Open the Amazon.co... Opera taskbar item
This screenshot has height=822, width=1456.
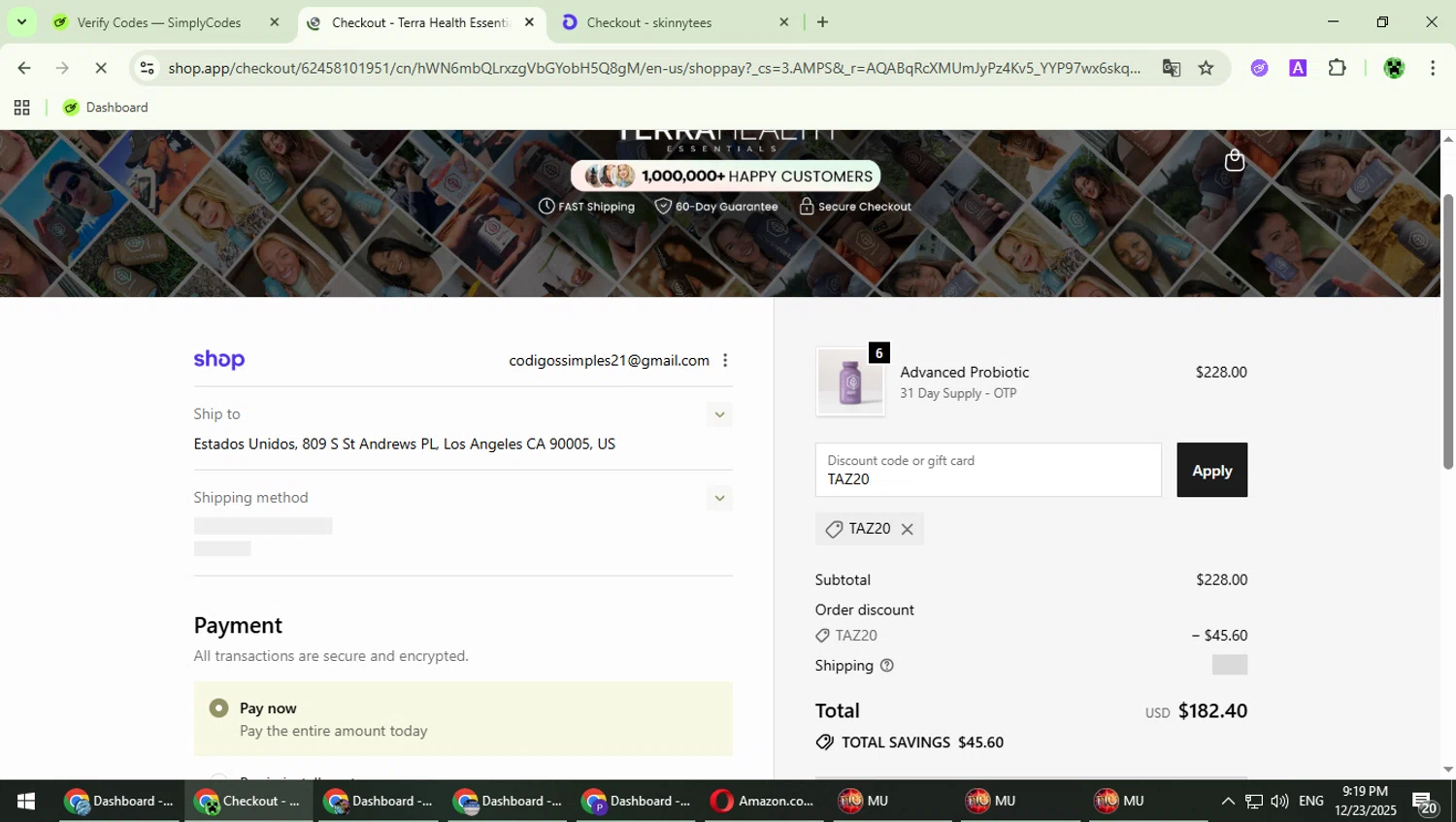pos(763,801)
